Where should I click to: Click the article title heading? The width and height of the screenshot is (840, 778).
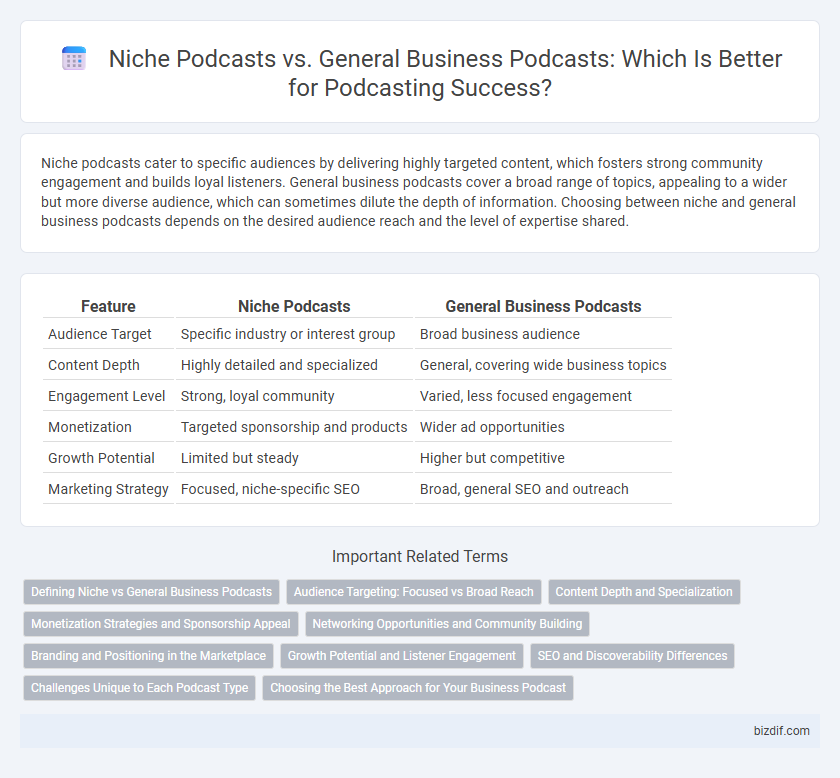(x=445, y=73)
